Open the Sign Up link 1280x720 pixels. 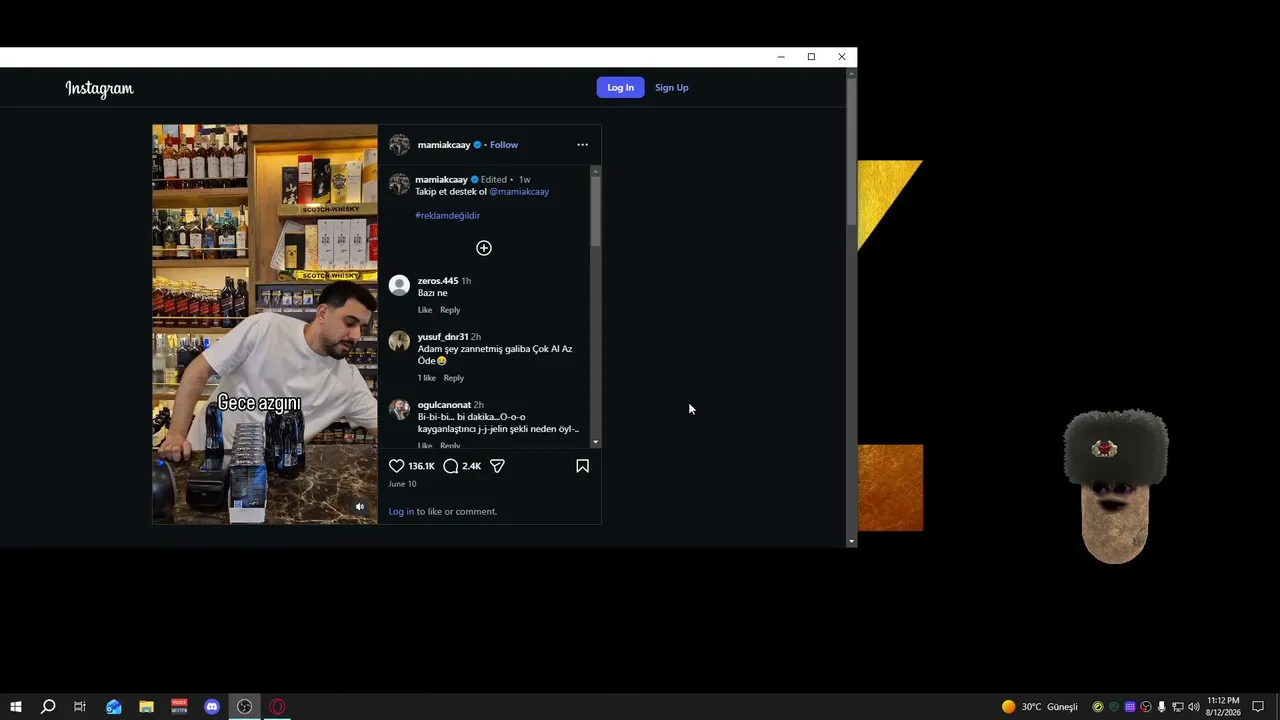pyautogui.click(x=671, y=87)
